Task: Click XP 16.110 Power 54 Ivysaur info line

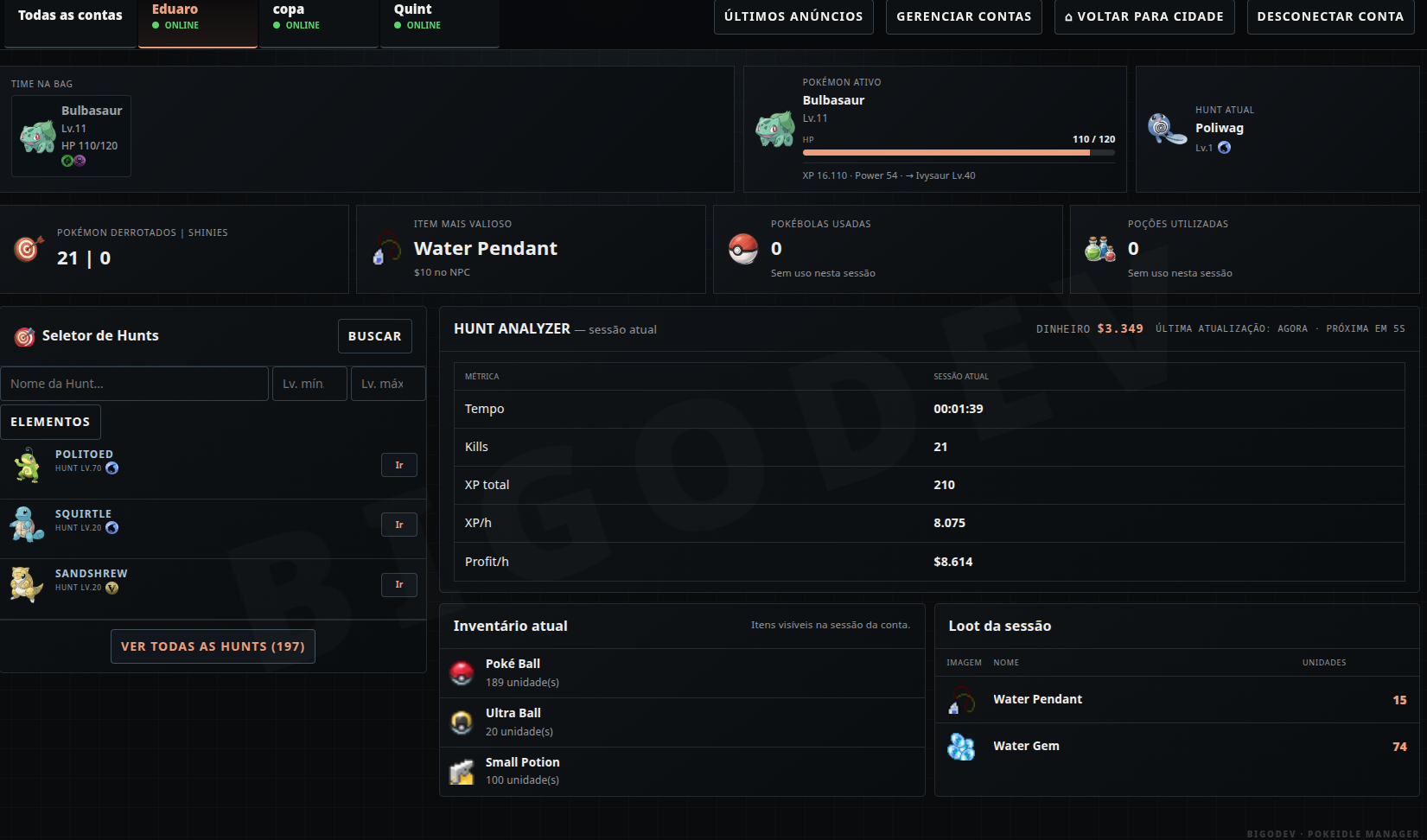Action: (x=889, y=175)
